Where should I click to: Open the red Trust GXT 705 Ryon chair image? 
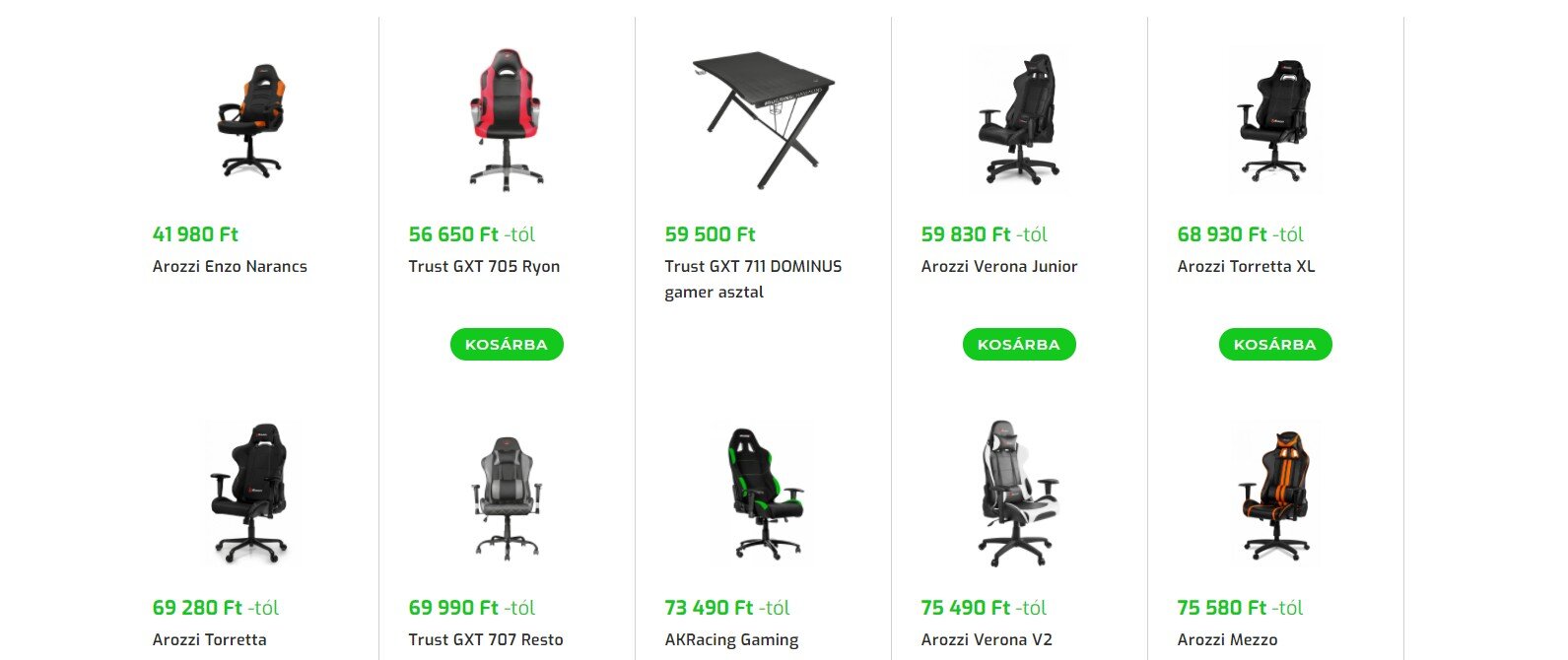click(x=507, y=118)
